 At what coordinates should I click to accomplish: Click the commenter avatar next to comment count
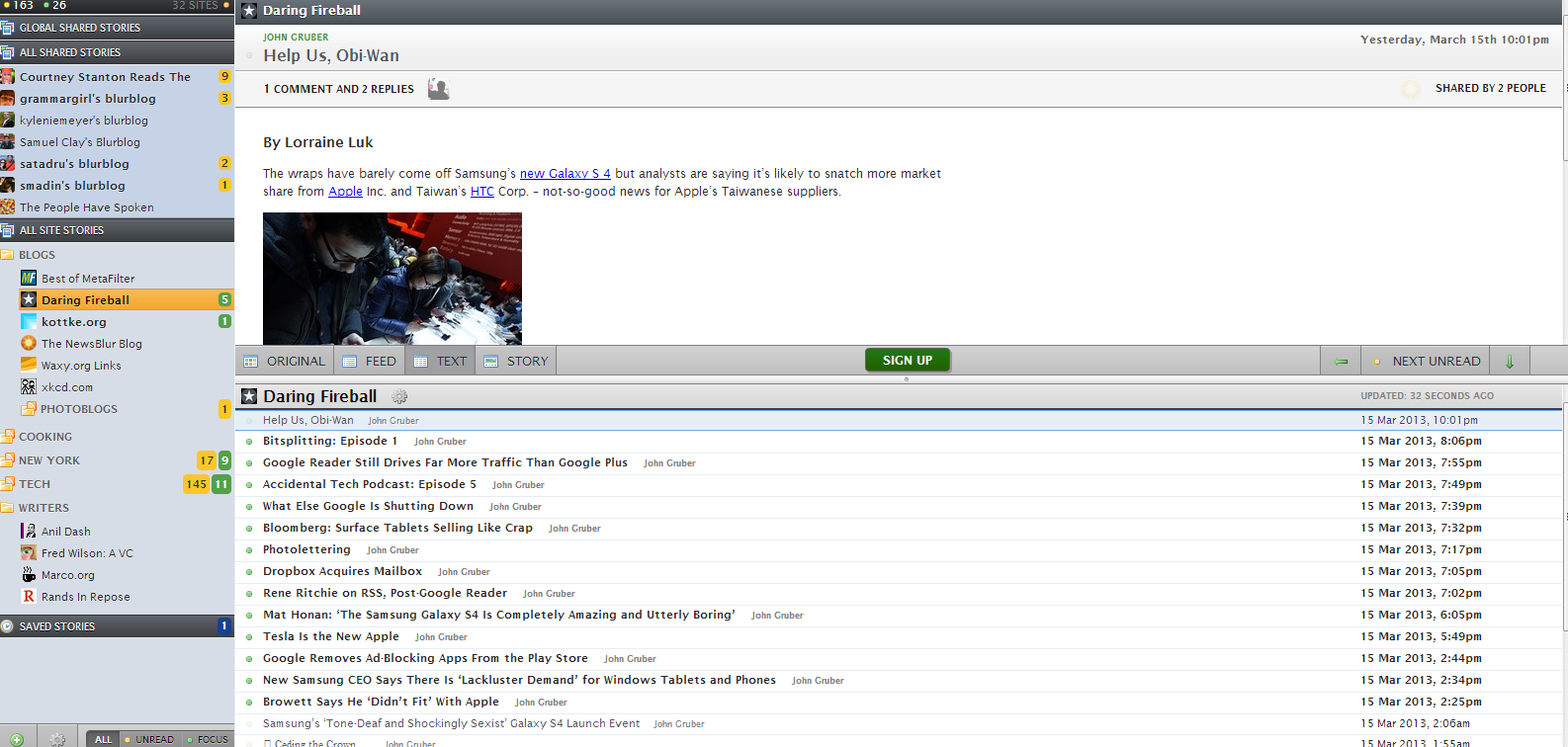pyautogui.click(x=438, y=89)
